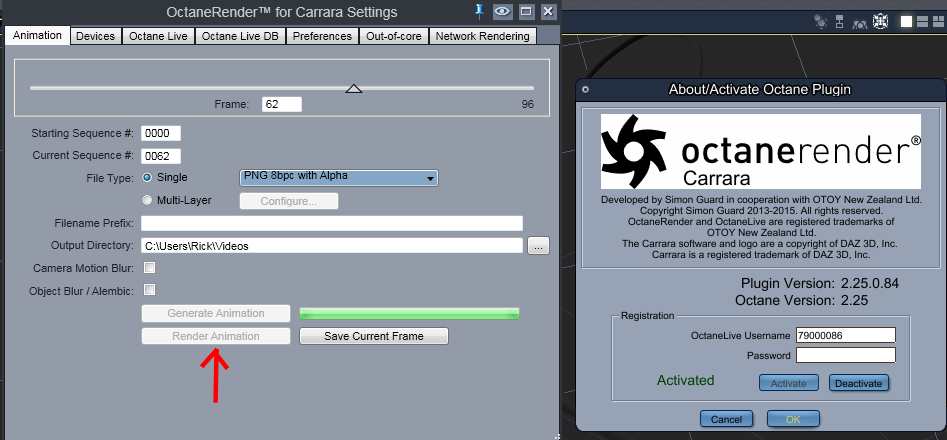
Task: Select the three-pane viewport layout
Action: 938,22
